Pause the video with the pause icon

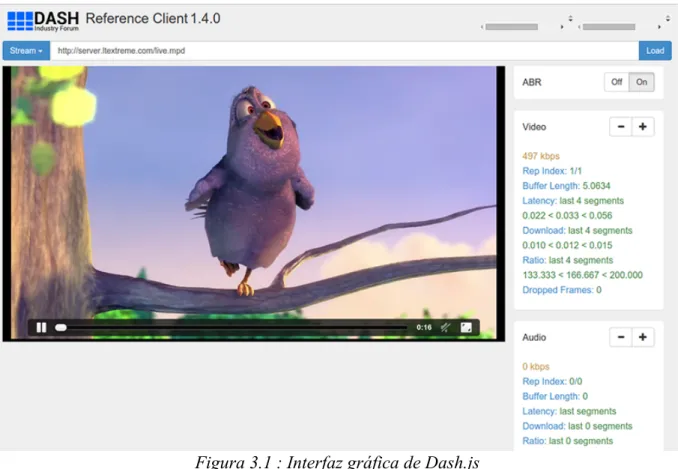tap(42, 327)
